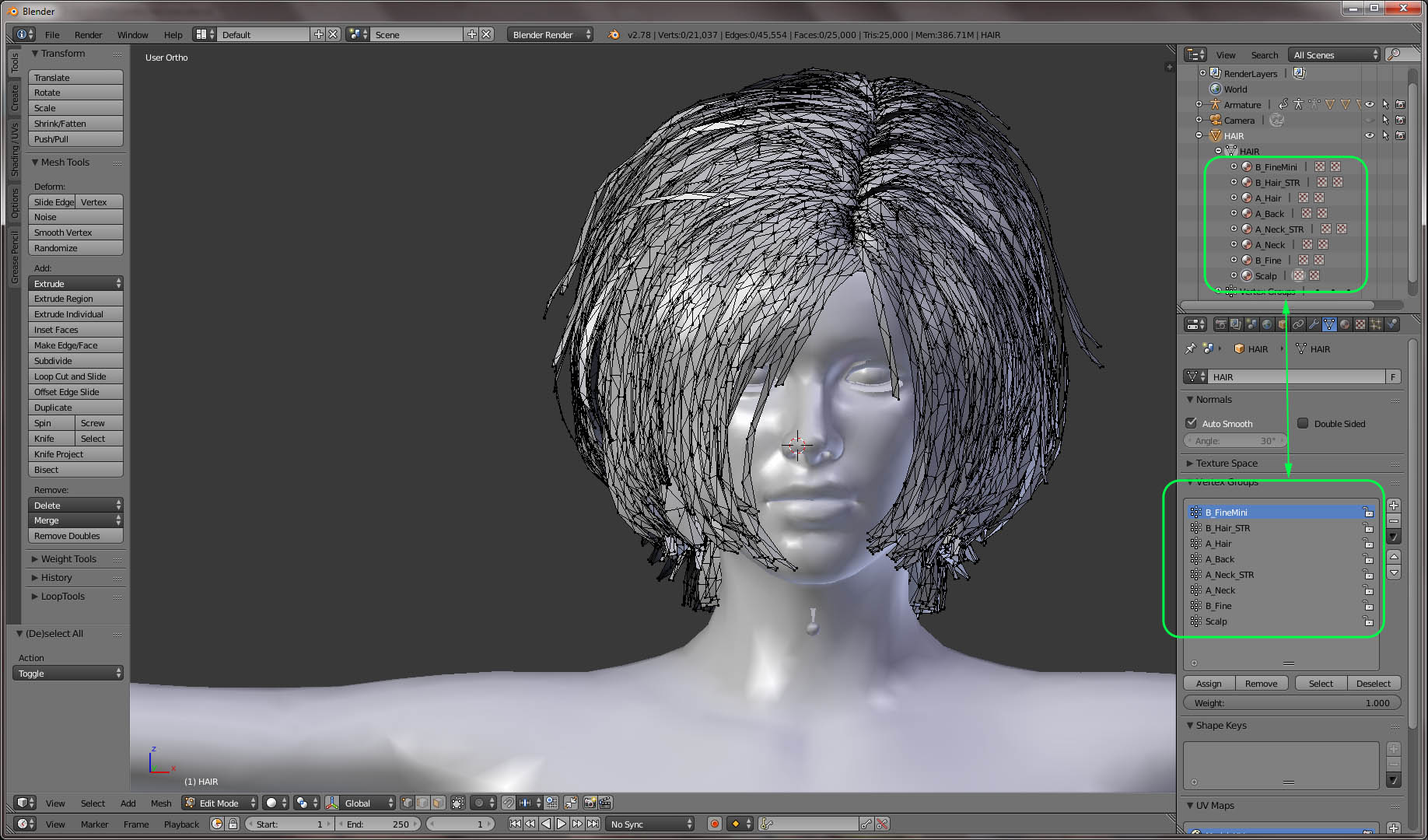Open the Constraints chain-link properties tab
Image resolution: width=1428 pixels, height=840 pixels.
point(1298,324)
